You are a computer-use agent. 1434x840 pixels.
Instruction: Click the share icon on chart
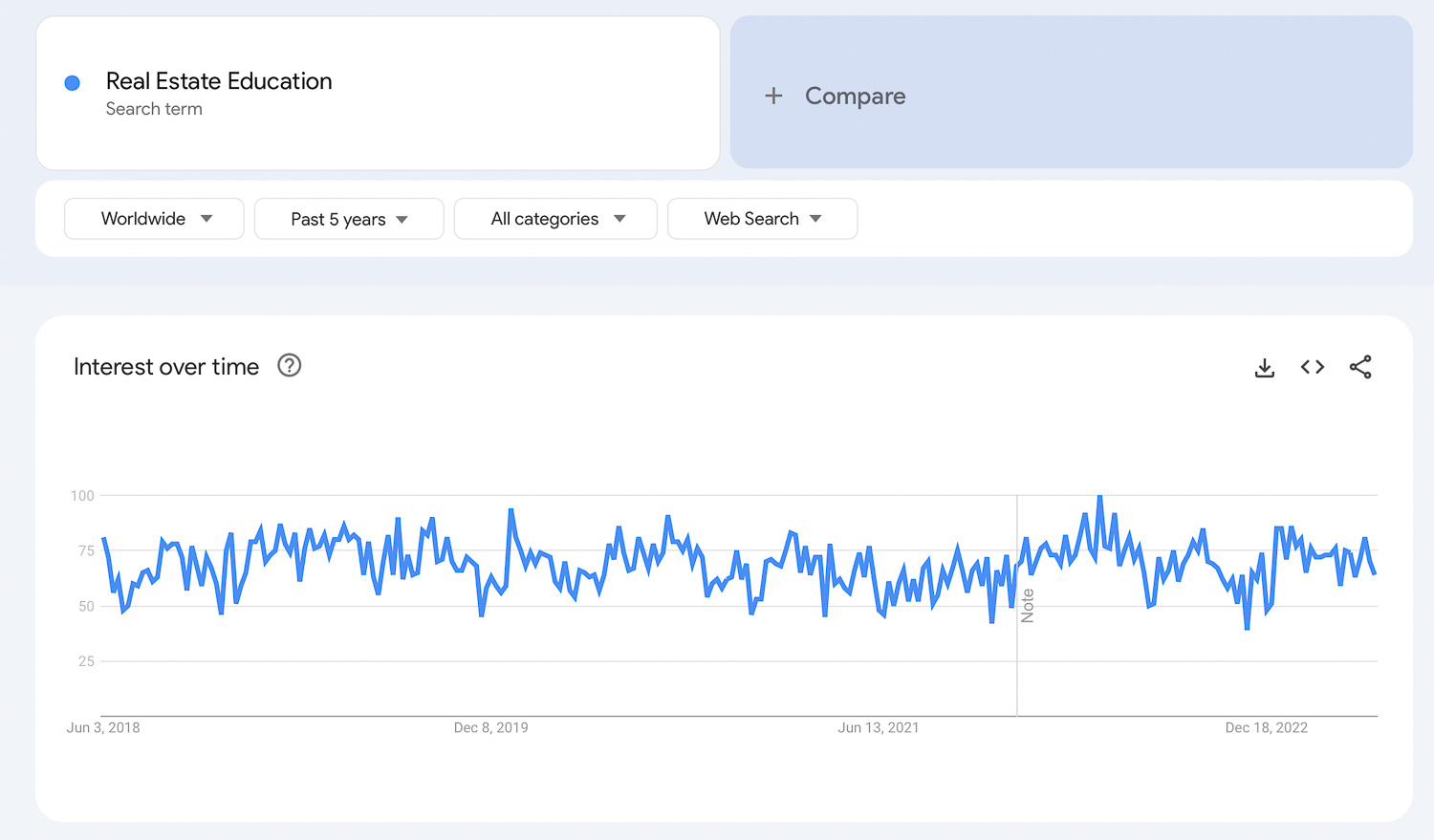(1359, 367)
